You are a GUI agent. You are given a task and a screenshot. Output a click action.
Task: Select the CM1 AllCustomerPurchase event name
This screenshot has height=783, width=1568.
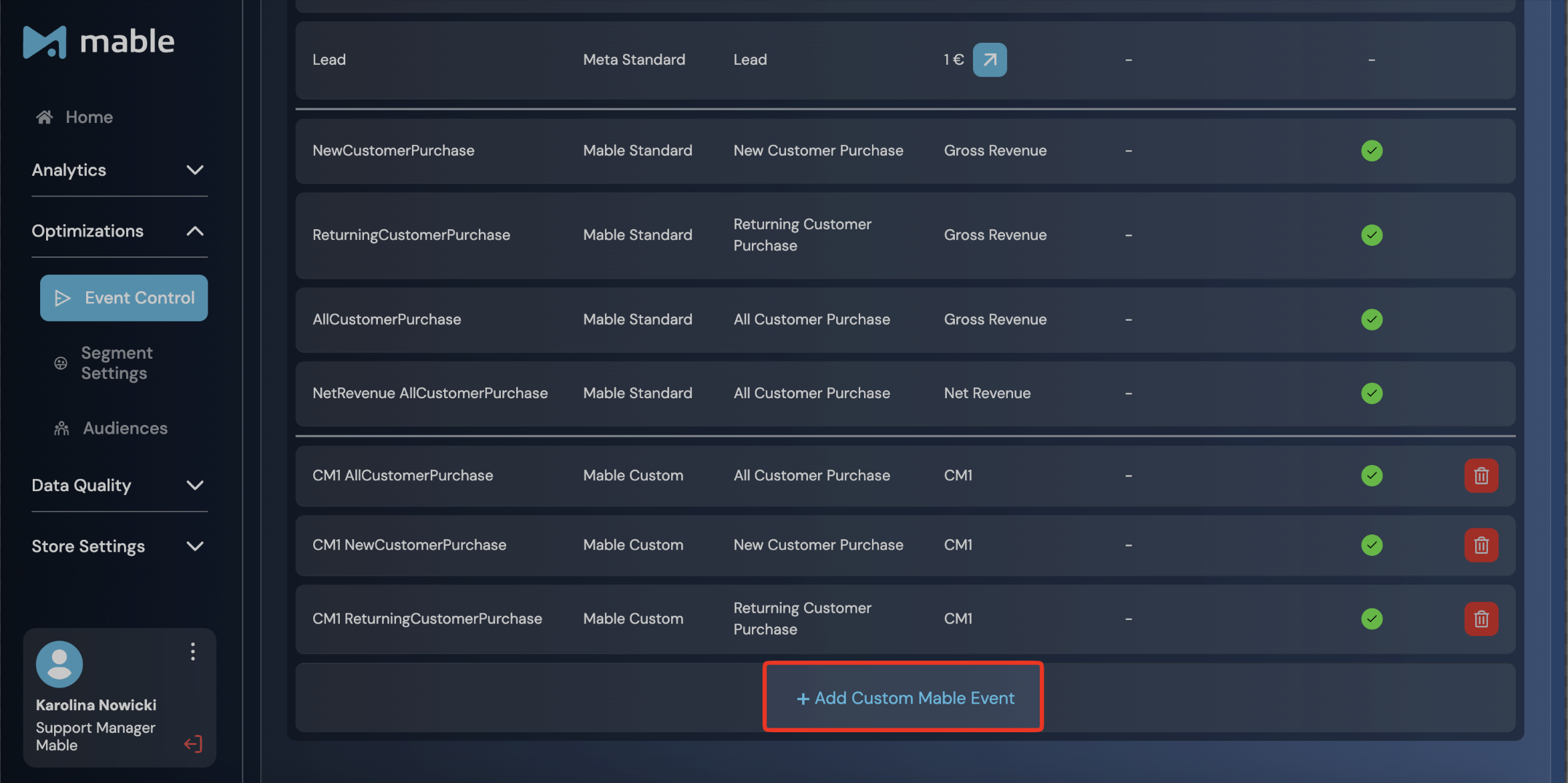tap(403, 476)
